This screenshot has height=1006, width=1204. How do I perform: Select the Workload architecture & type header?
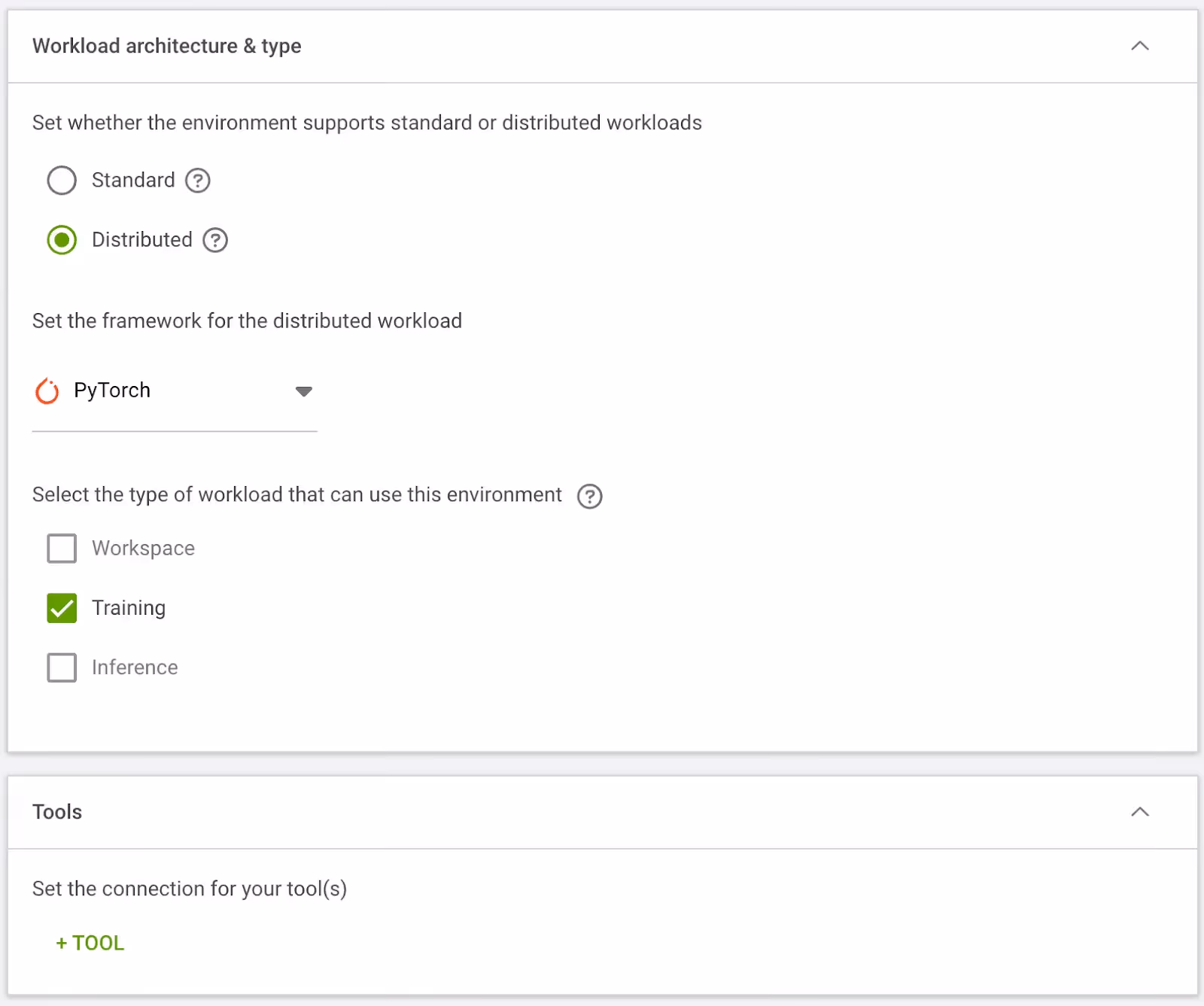(166, 46)
